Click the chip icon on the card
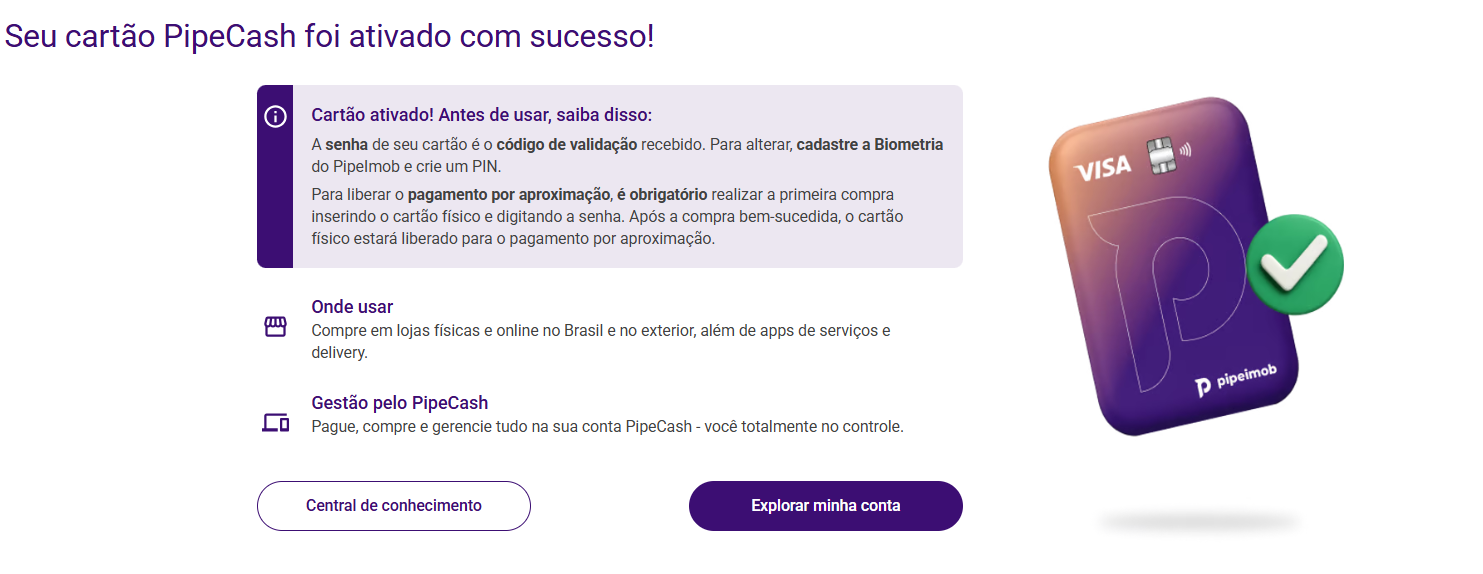The height and width of the screenshot is (574, 1483). click(1158, 155)
